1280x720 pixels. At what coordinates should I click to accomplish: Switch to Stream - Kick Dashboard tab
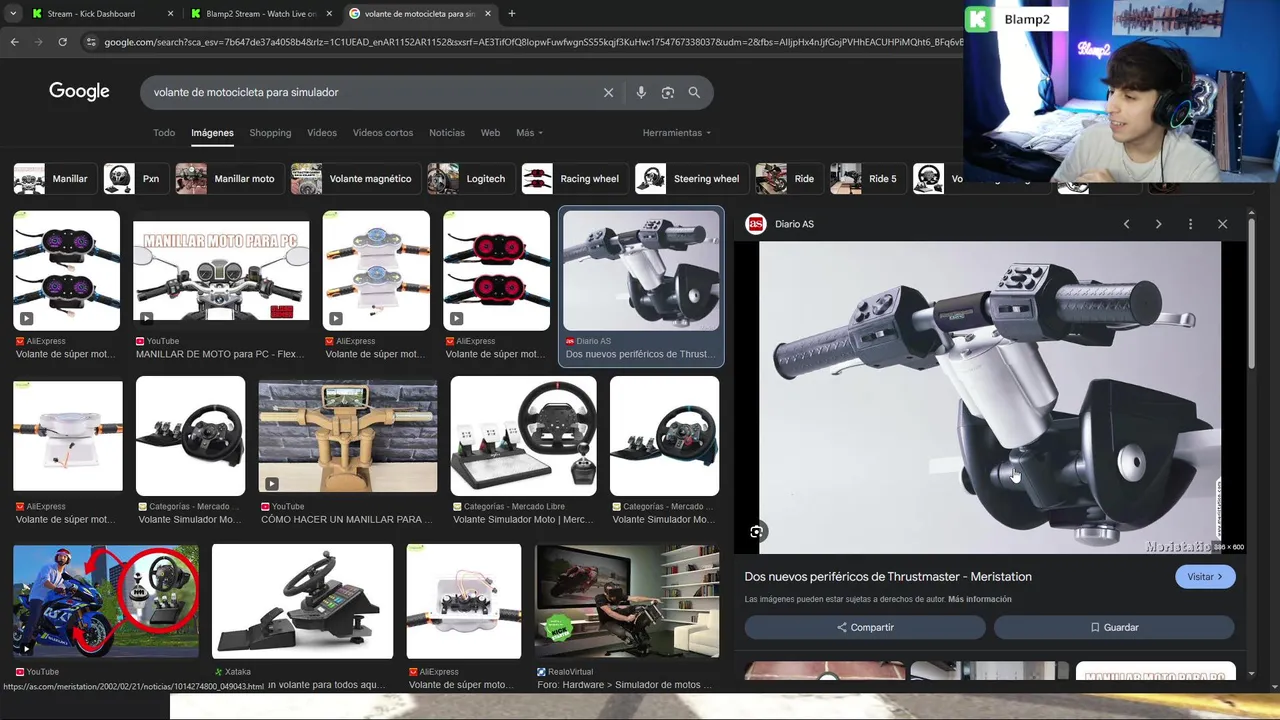tap(90, 14)
